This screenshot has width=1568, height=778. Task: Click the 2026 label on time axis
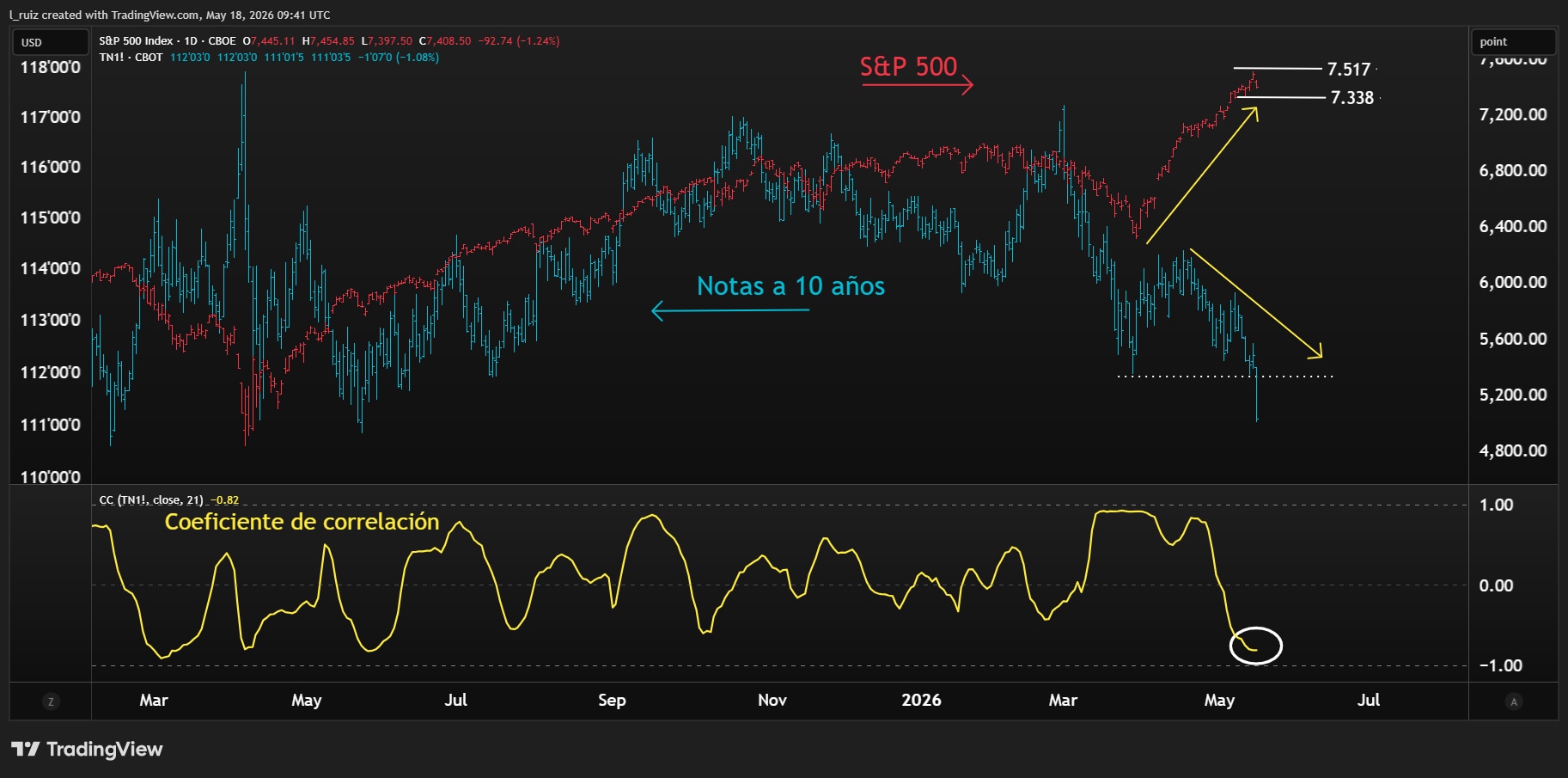point(921,700)
